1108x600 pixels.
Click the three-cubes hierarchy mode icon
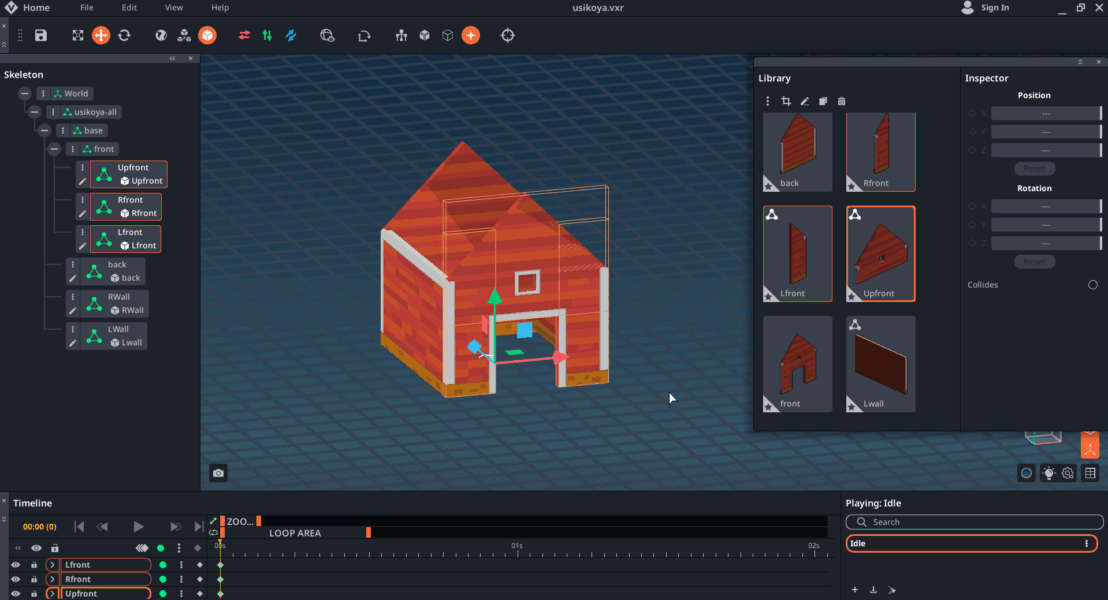[x=184, y=35]
